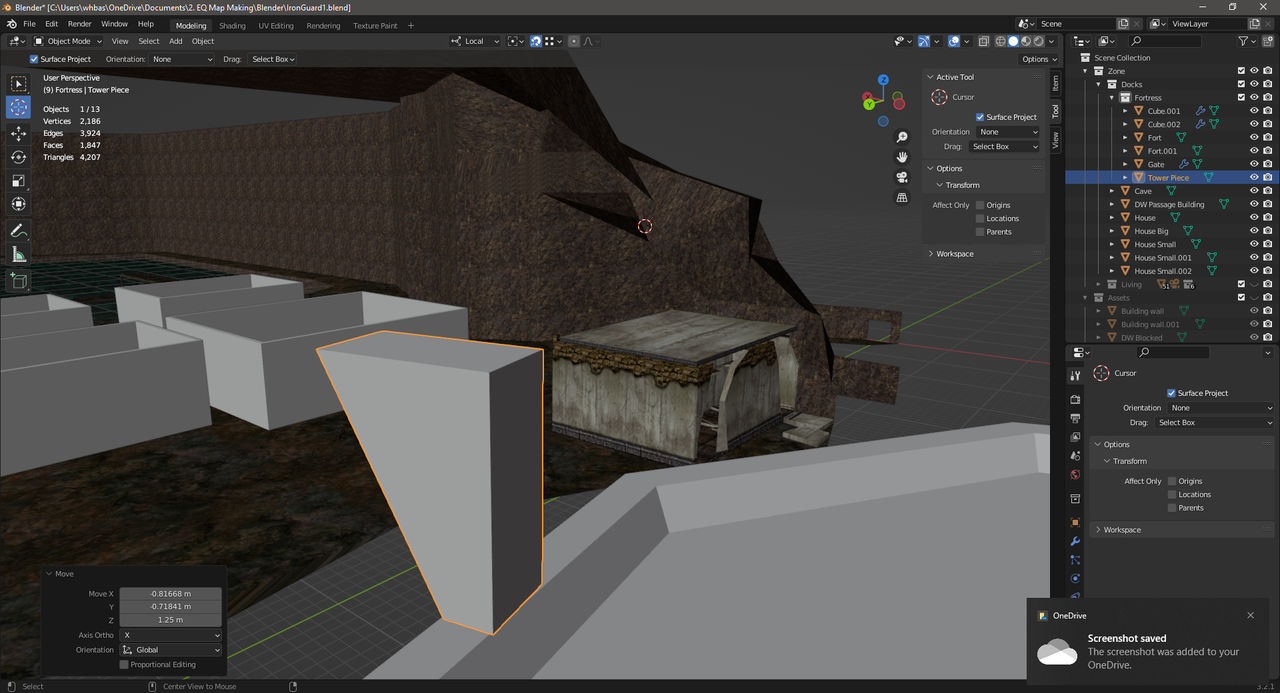Select the Annotate pencil tool

tap(18, 231)
